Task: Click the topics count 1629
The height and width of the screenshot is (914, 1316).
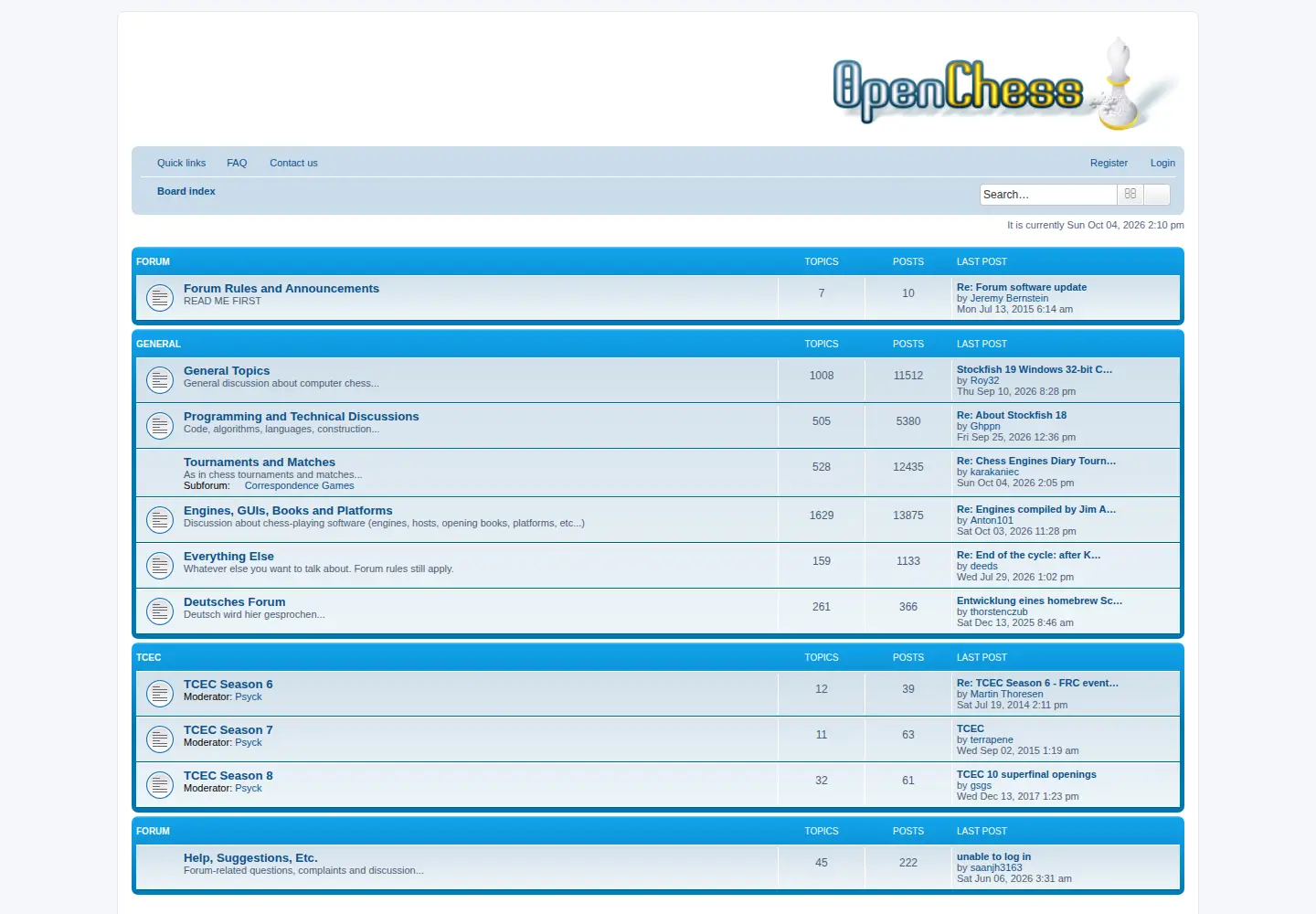Action: [822, 515]
